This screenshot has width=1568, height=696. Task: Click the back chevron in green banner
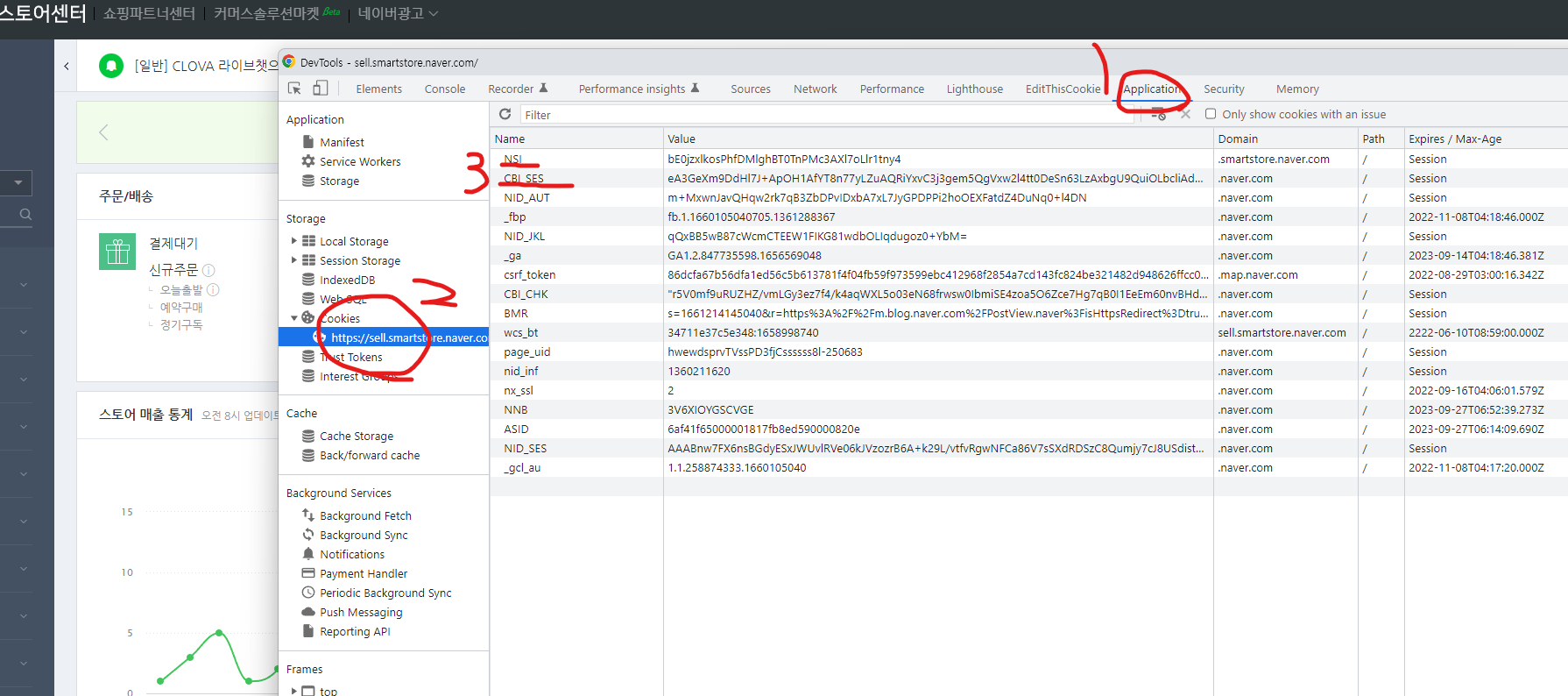[x=103, y=132]
